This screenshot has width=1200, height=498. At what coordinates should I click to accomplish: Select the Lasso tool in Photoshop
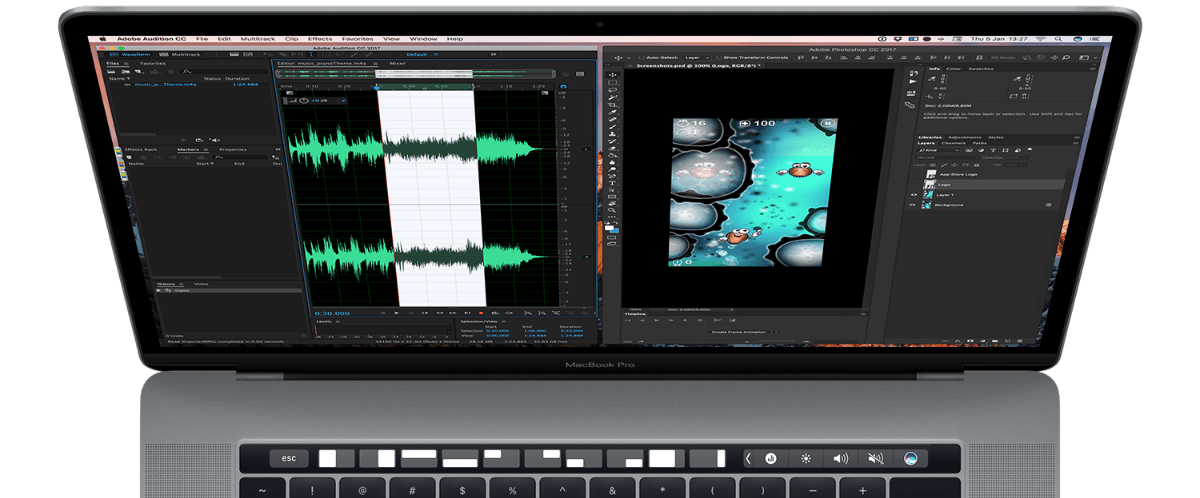[x=612, y=92]
